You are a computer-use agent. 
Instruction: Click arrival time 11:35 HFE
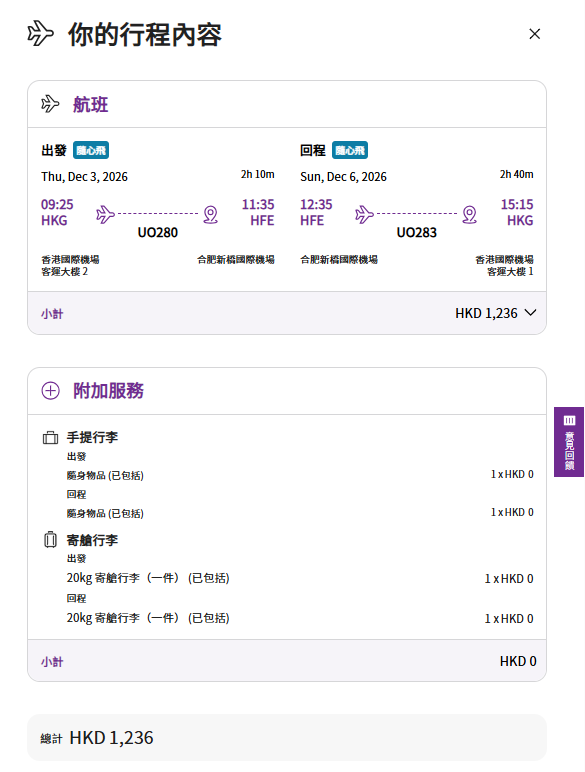[258, 212]
